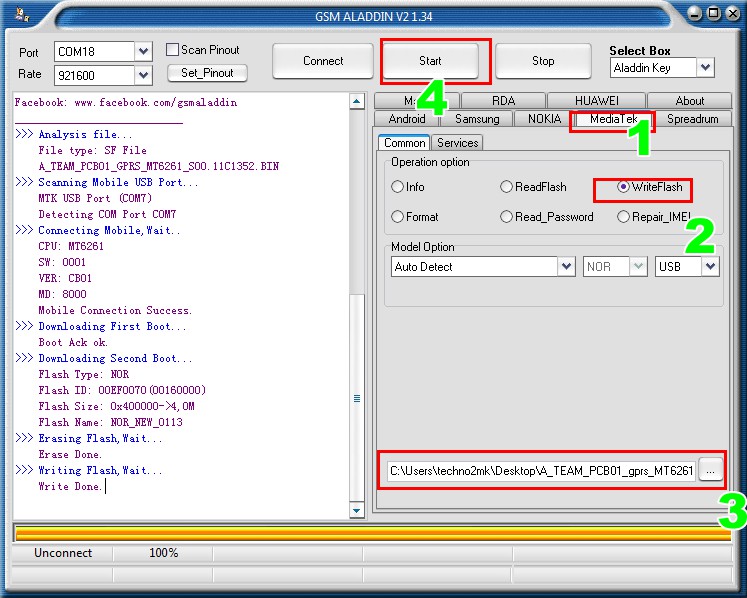Click the browse '...' button for firmware file

[709, 470]
